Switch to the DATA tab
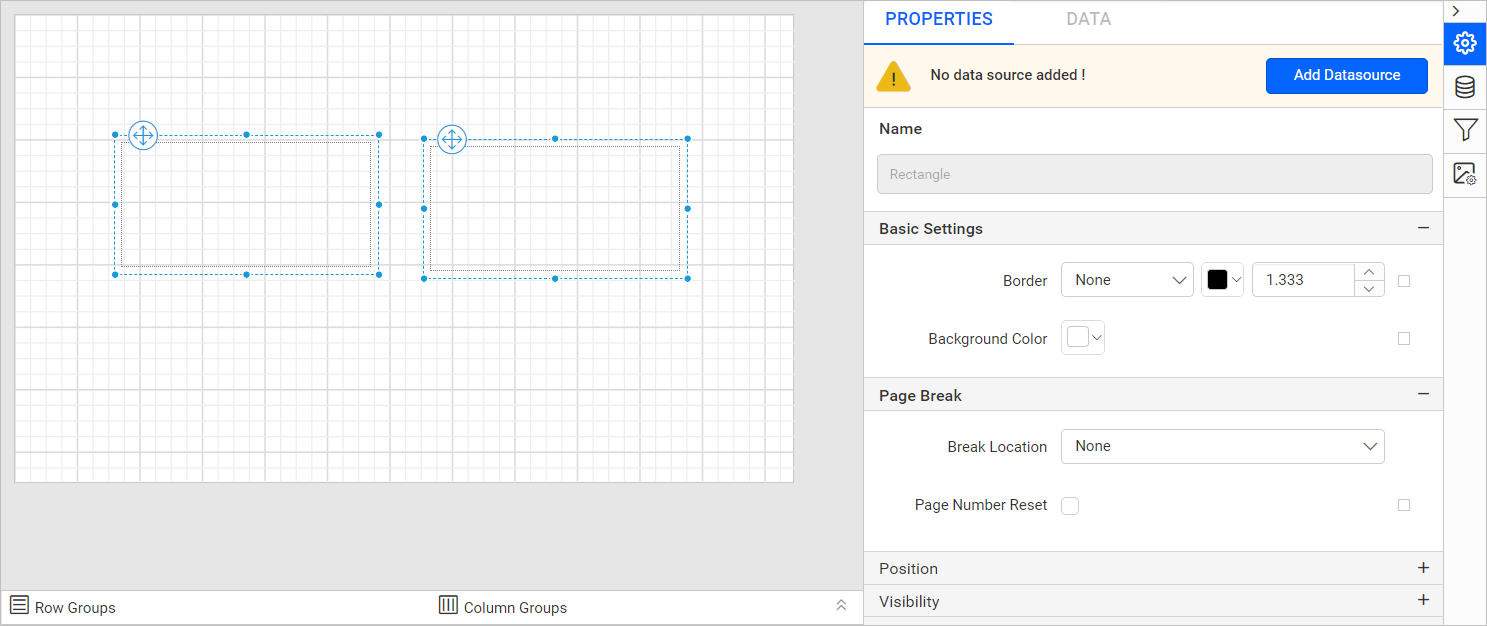The image size is (1487, 626). pos(1088,19)
